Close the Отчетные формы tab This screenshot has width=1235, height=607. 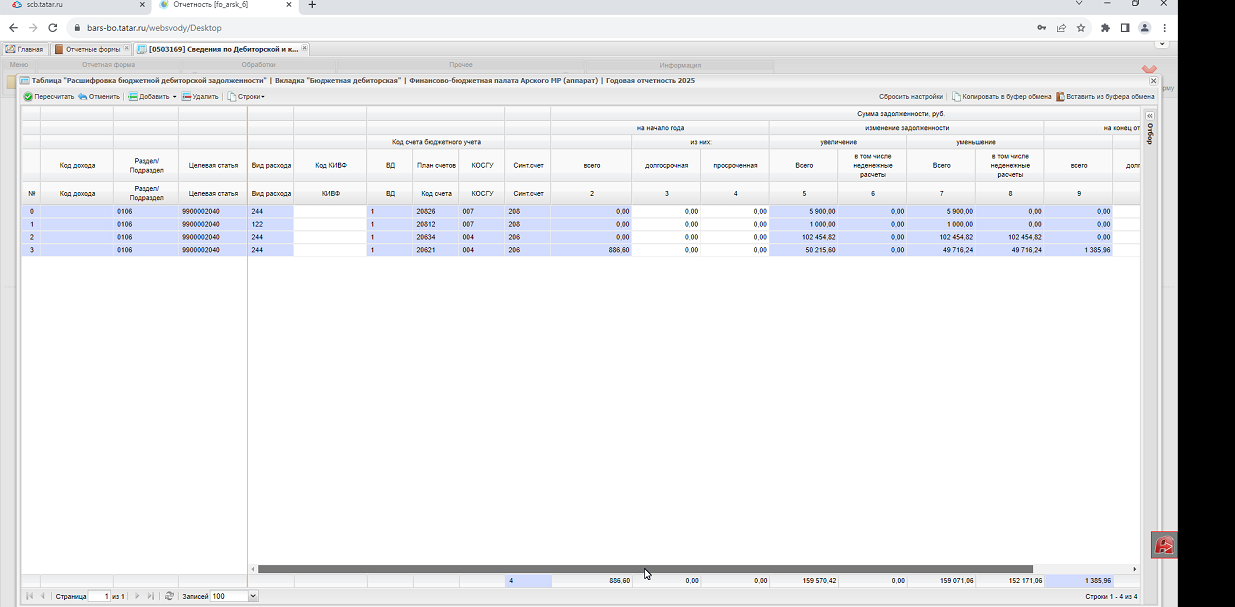[126, 48]
